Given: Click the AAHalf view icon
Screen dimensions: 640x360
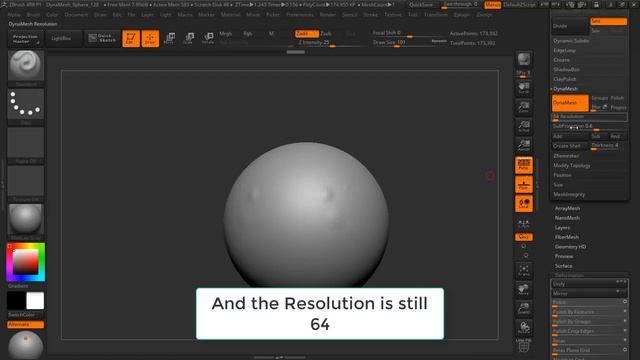Looking at the screenshot, I should [524, 146].
